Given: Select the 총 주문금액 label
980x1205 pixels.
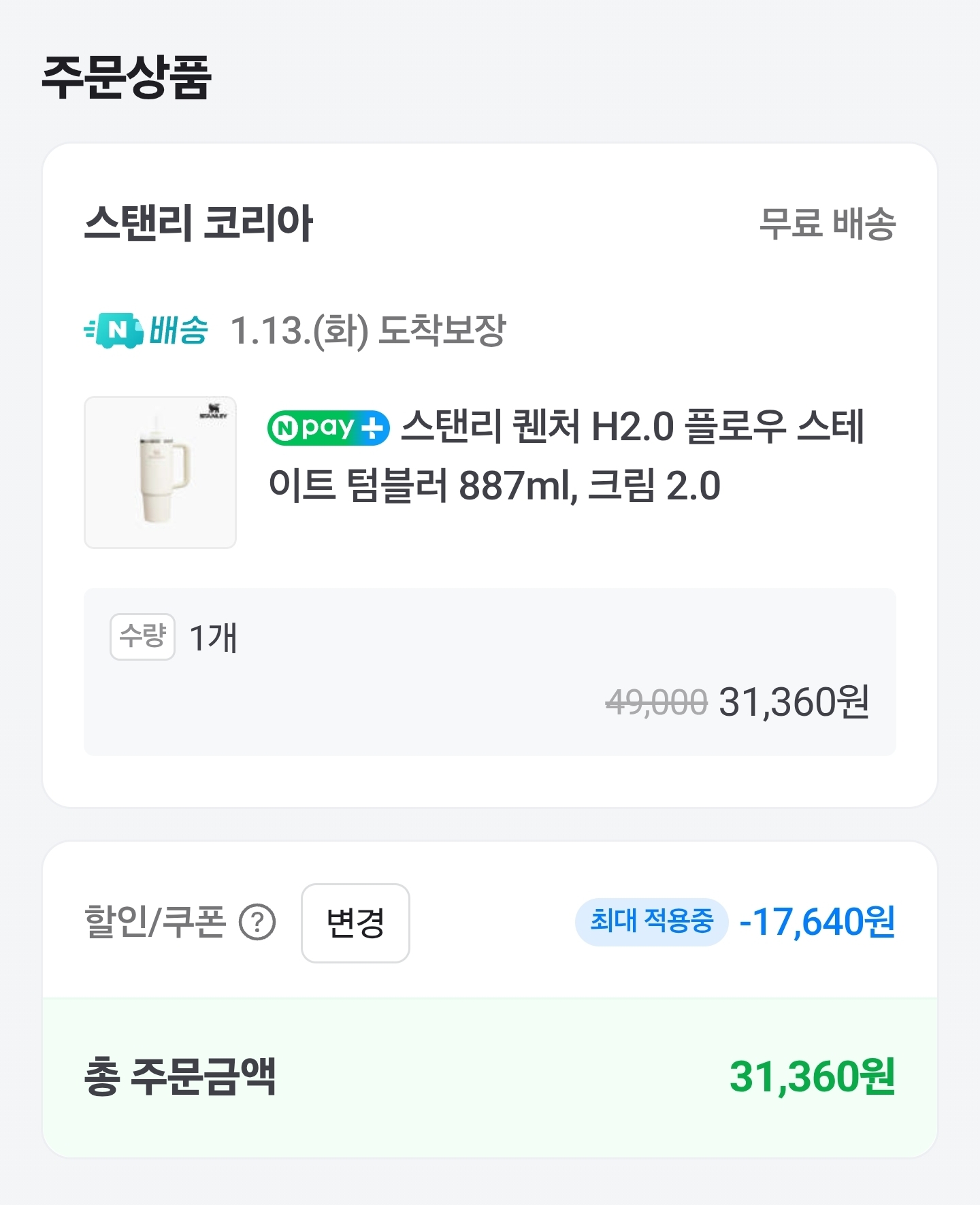Looking at the screenshot, I should tap(180, 1076).
